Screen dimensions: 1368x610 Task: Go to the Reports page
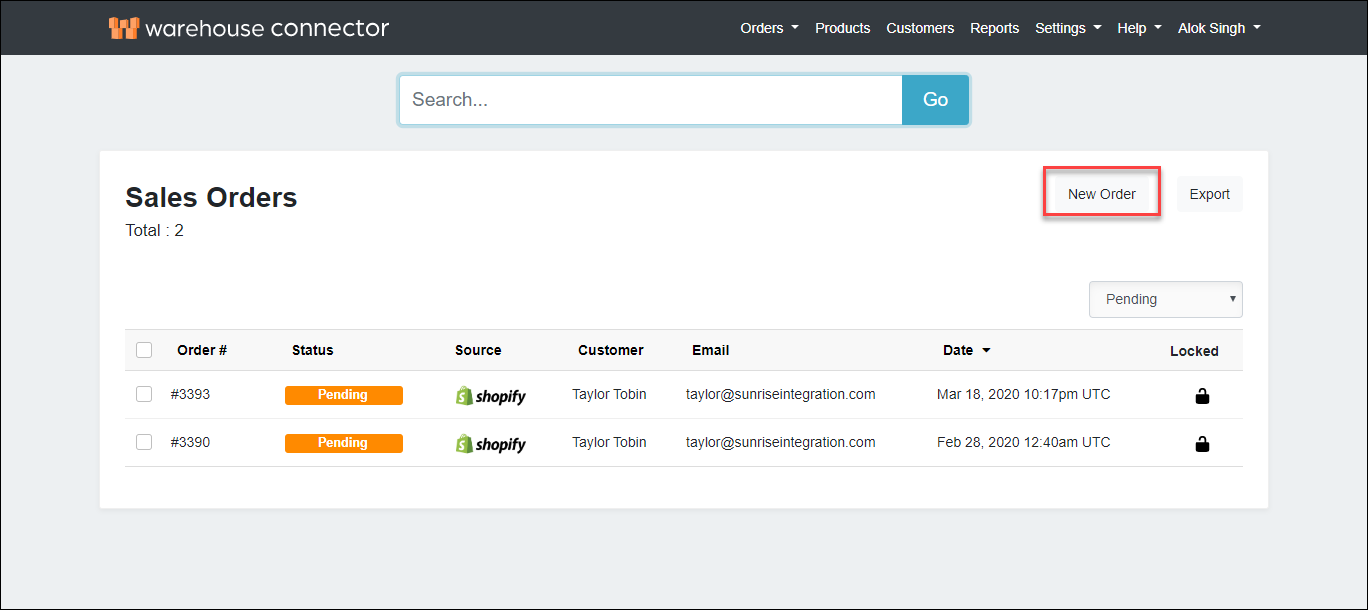(994, 28)
